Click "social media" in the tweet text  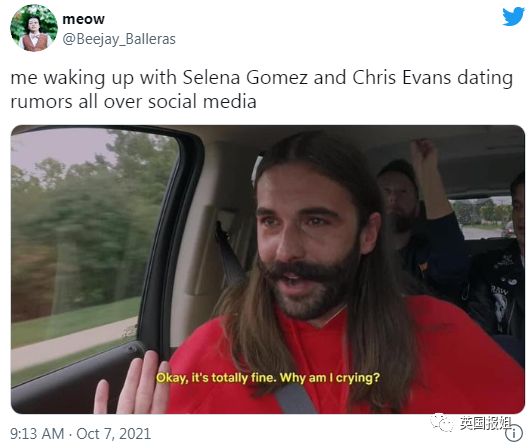[202, 101]
